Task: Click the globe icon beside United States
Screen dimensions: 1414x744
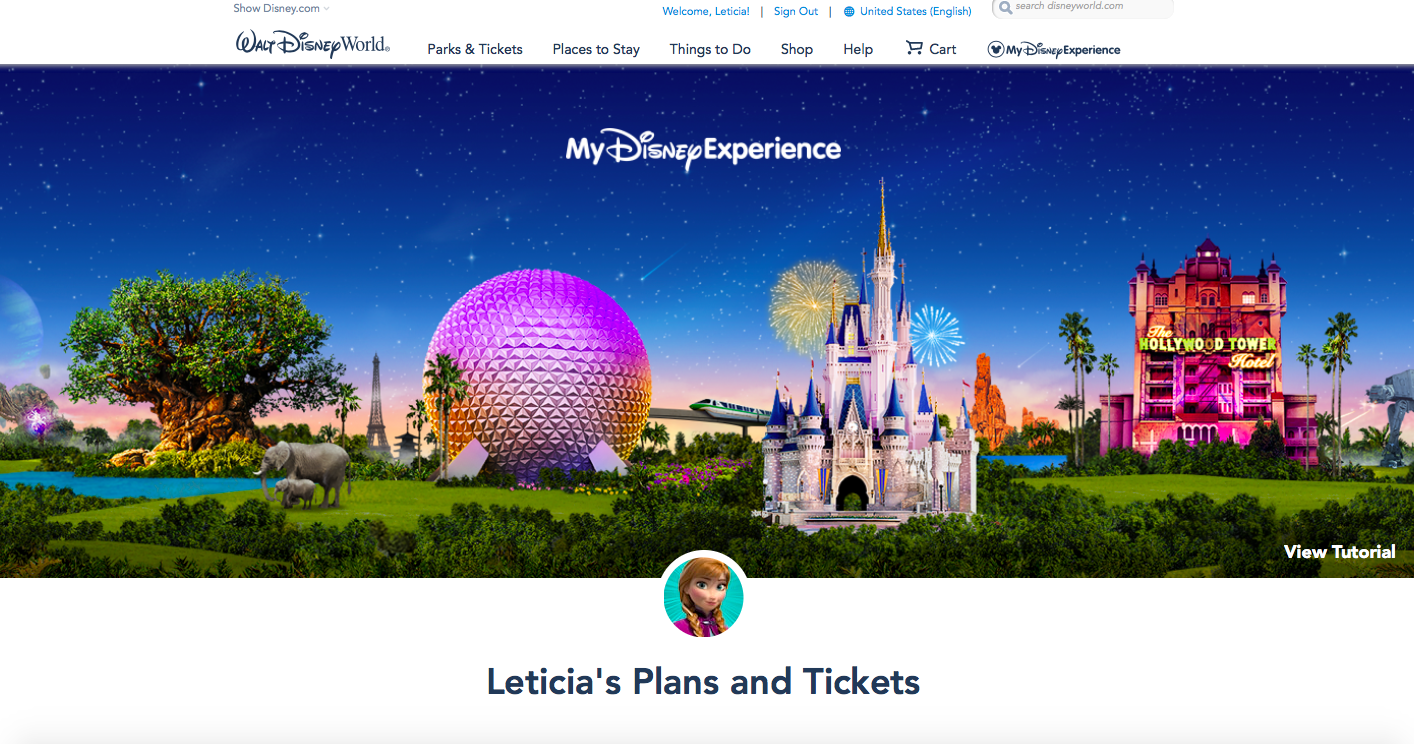Action: click(x=849, y=12)
